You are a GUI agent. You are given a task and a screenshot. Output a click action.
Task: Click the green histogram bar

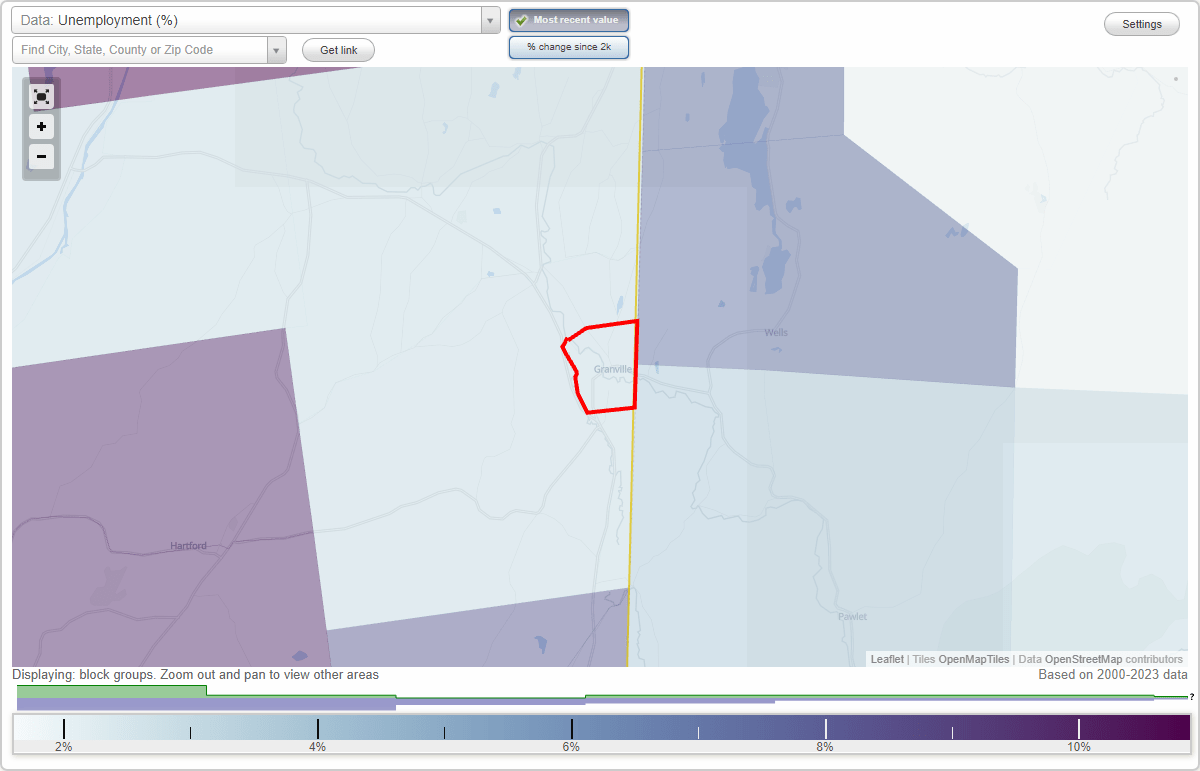tap(112, 691)
